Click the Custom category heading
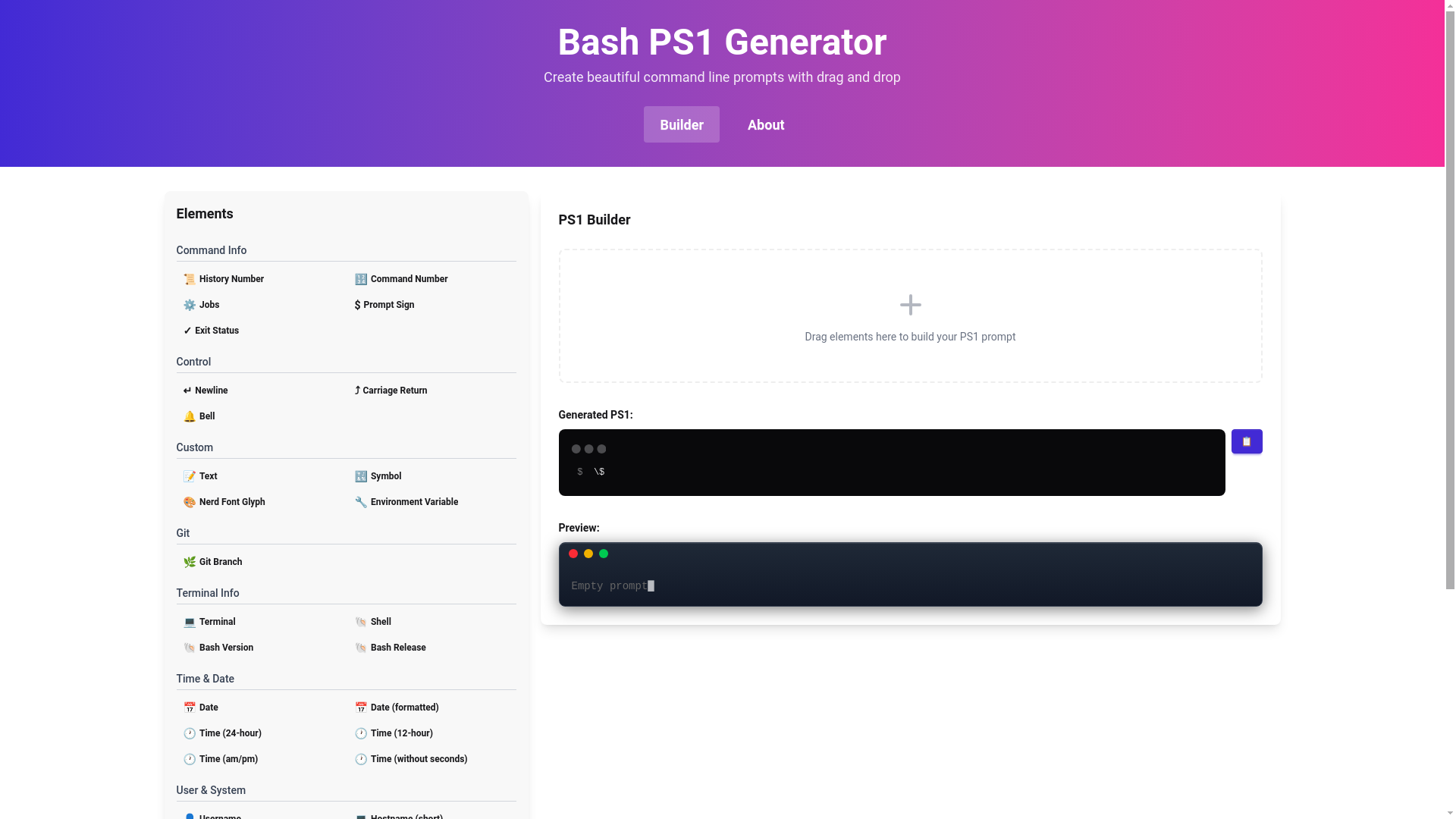The image size is (1456, 819). coord(194,447)
